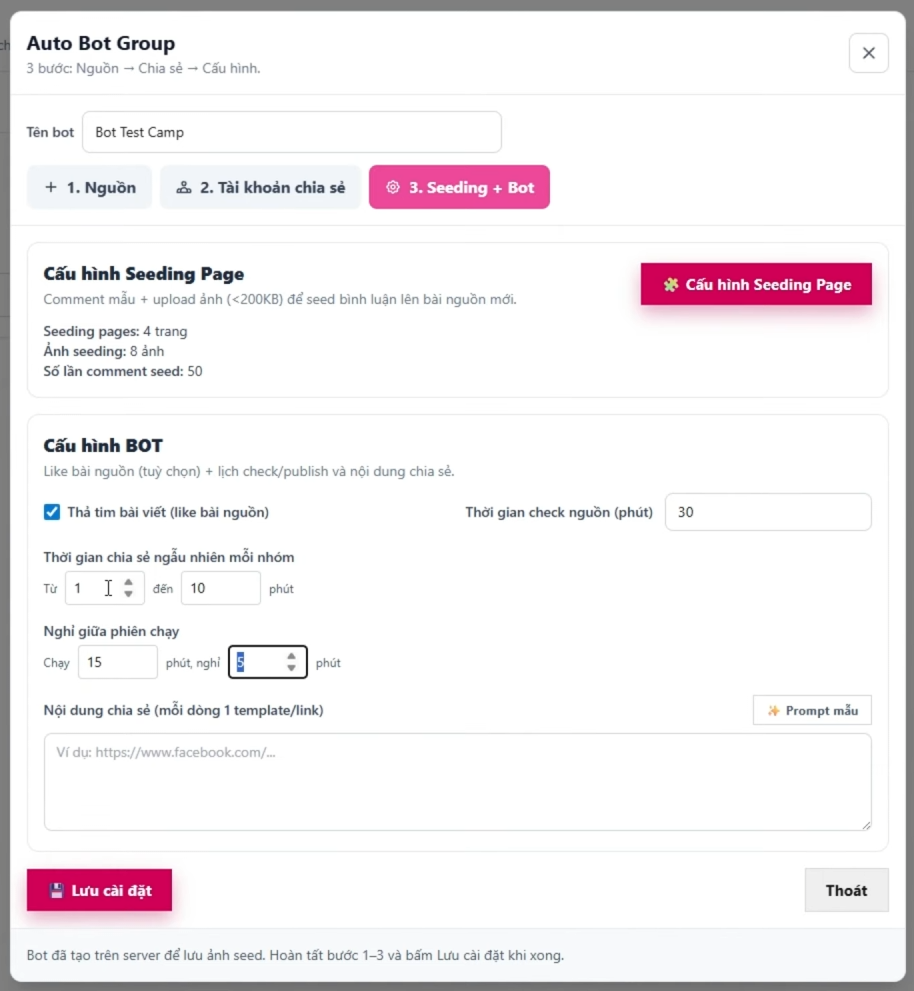Image resolution: width=914 pixels, height=991 pixels.
Task: Click the gear icon on Seeding + Bot tab
Action: point(393,187)
